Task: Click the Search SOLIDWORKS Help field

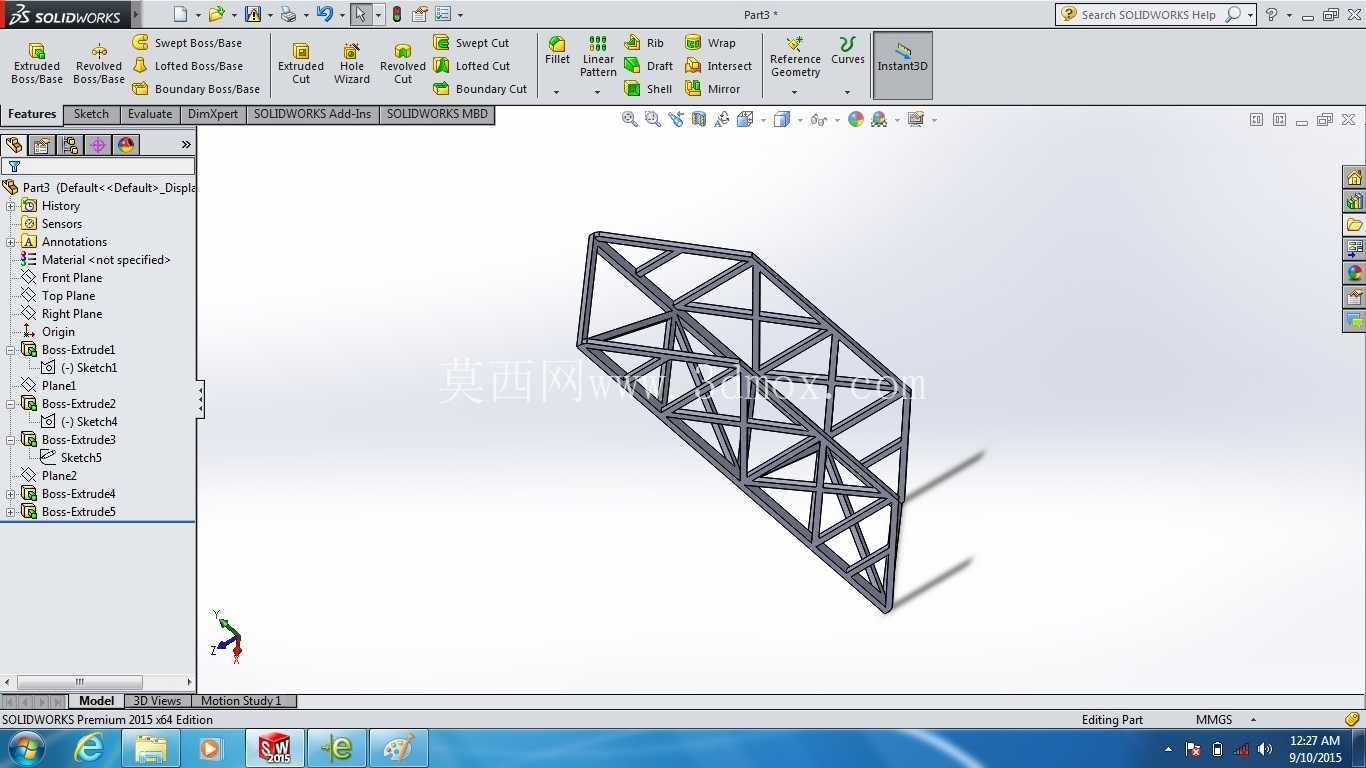Action: click(1148, 14)
